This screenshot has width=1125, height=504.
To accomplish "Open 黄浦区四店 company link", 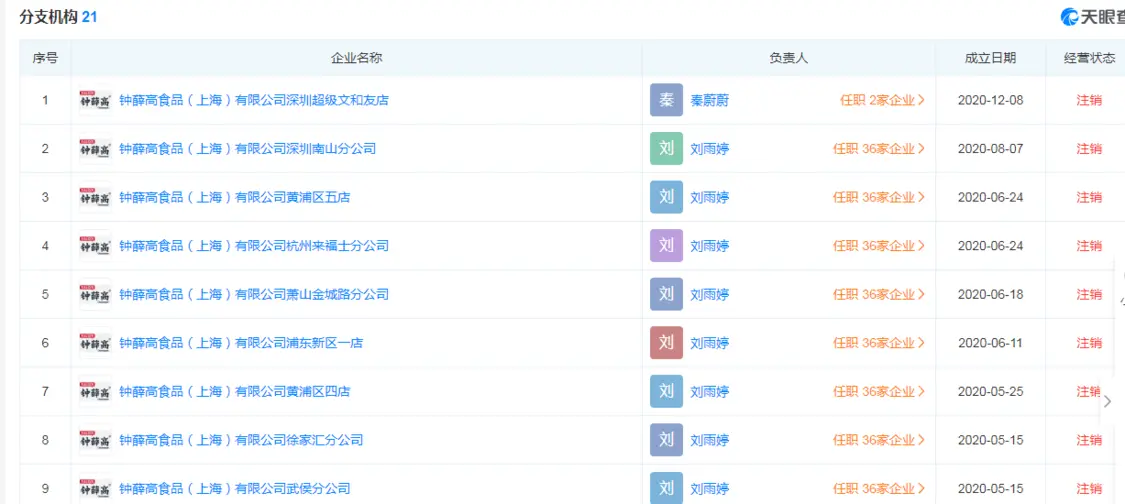I will 234,391.
